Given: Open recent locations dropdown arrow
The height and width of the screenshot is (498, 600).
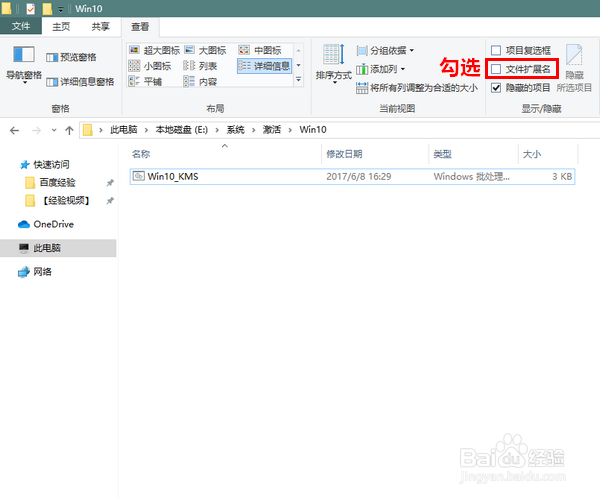Looking at the screenshot, I should [x=54, y=130].
